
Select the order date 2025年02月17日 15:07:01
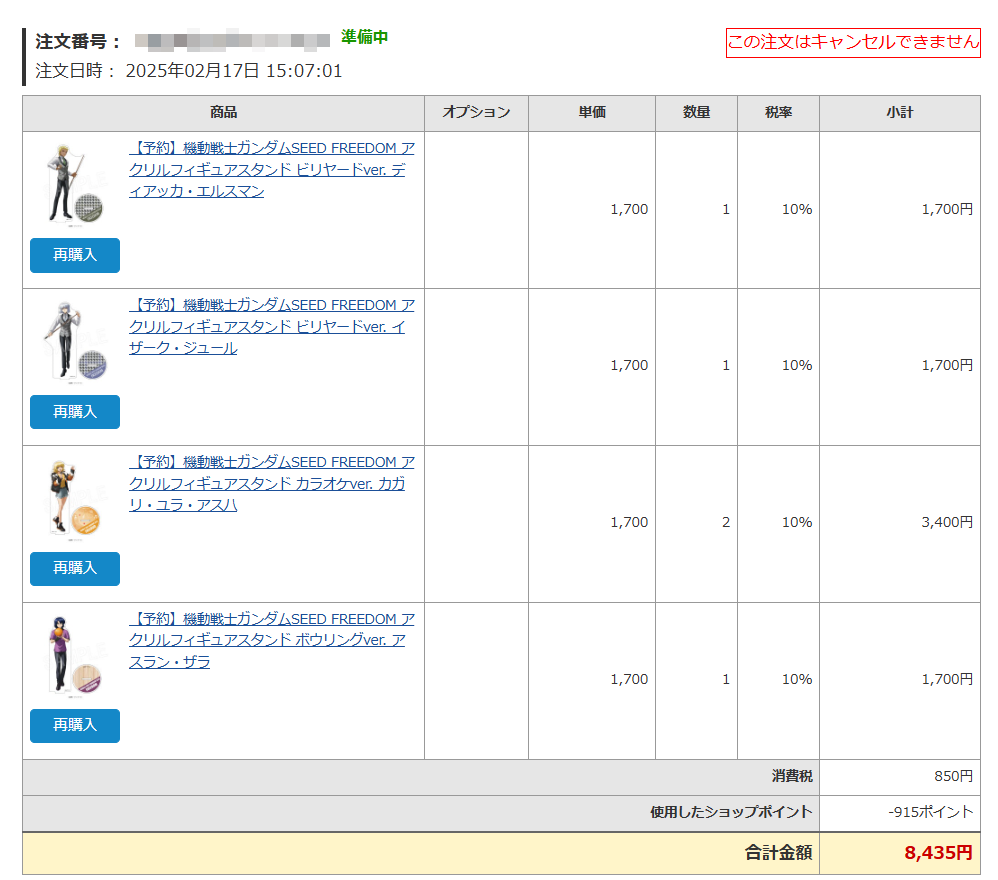(x=234, y=71)
